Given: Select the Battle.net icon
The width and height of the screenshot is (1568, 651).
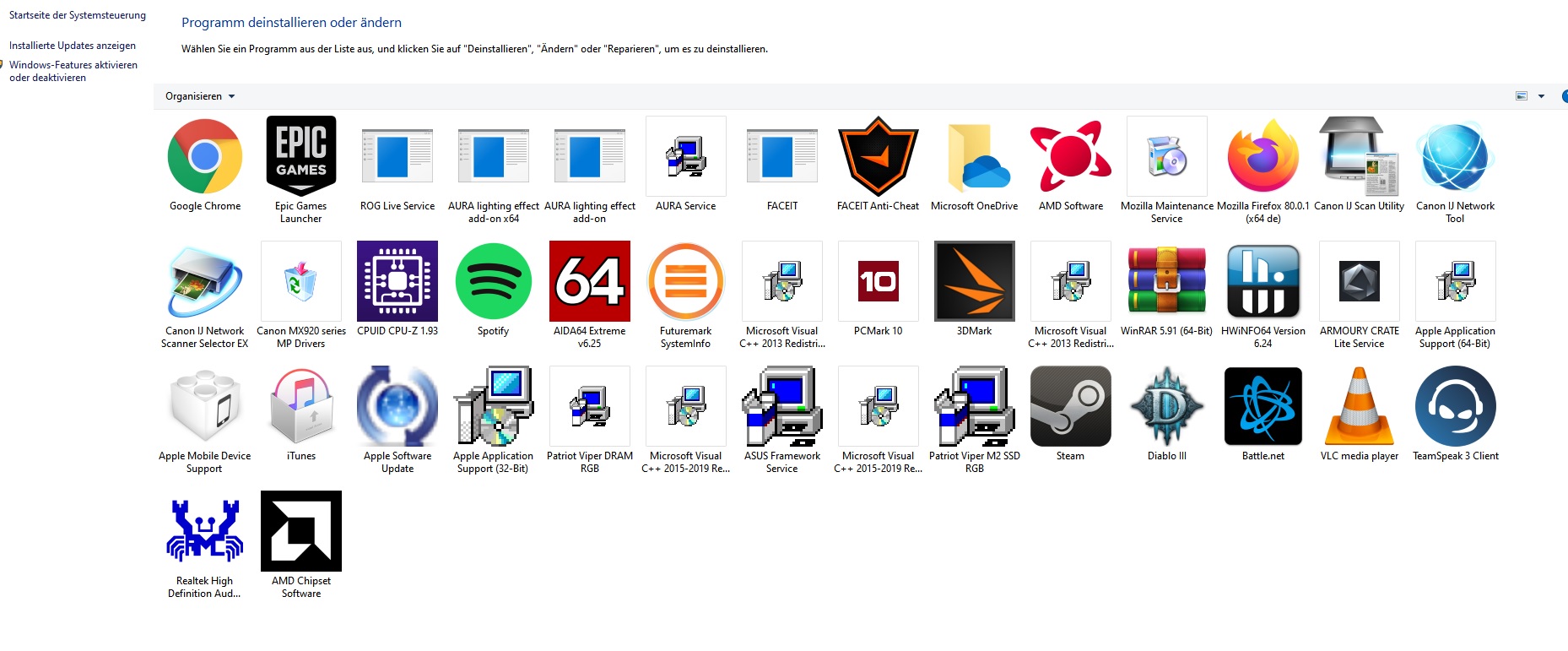Looking at the screenshot, I should tap(1263, 406).
